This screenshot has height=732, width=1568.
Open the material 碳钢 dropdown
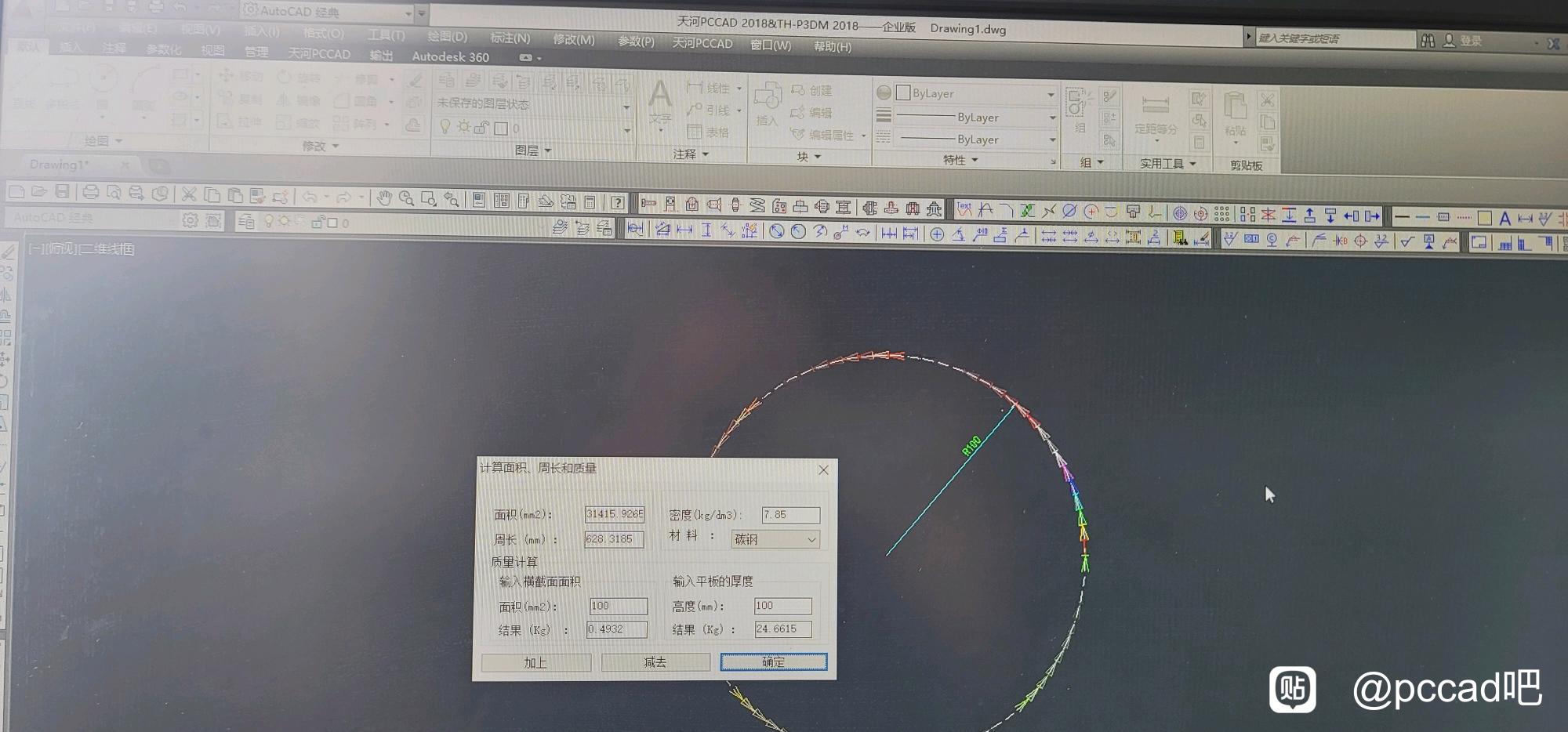(776, 539)
